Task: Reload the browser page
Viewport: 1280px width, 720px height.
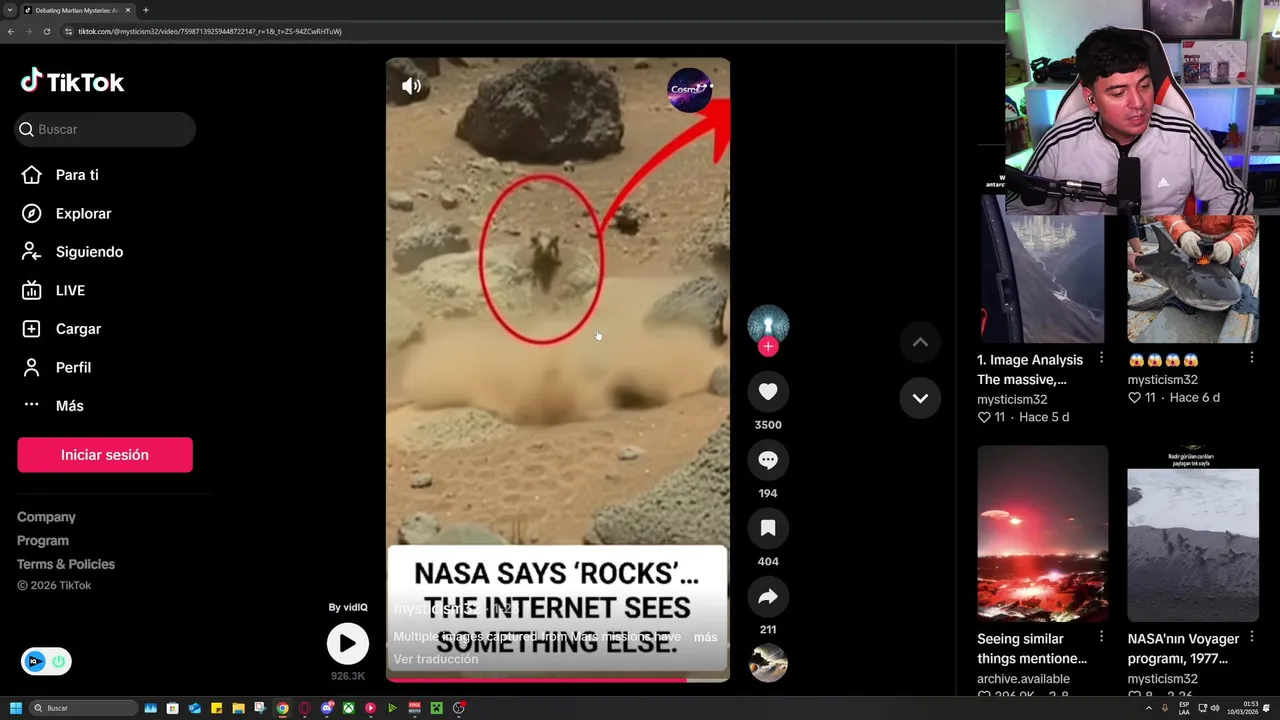Action: tap(47, 31)
